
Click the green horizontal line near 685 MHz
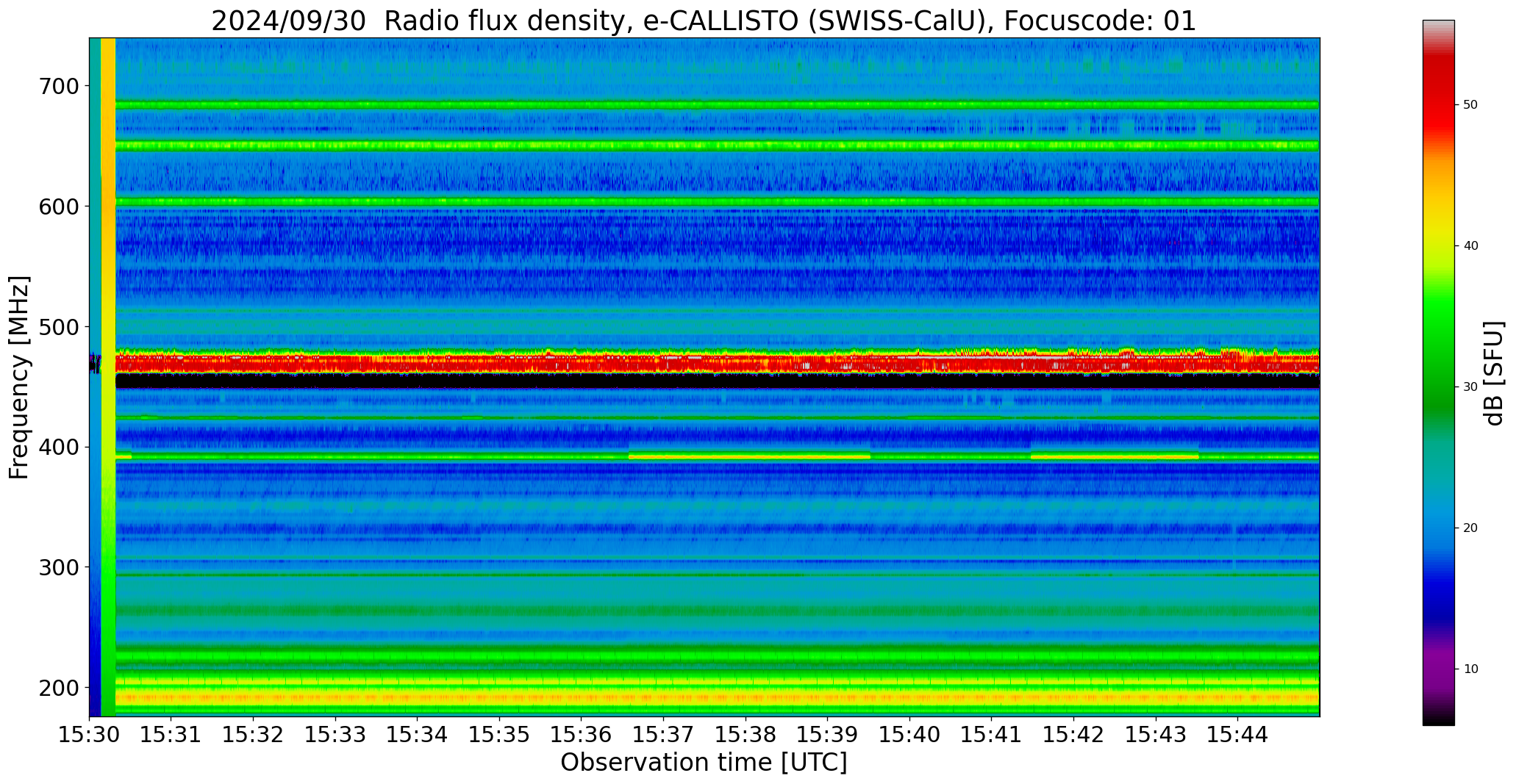(x=717, y=105)
